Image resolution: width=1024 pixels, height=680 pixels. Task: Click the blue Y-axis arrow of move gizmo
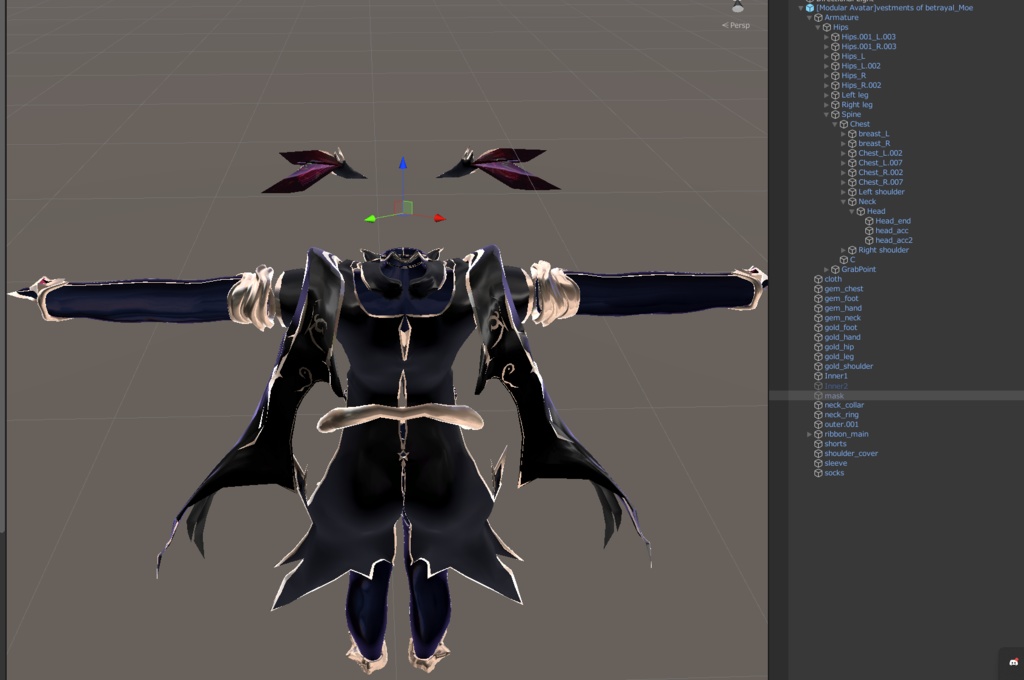[x=403, y=163]
